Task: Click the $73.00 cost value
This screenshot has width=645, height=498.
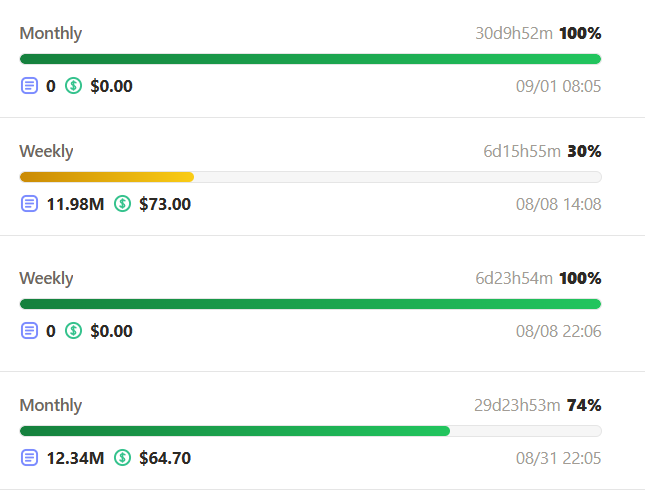Action: pyautogui.click(x=165, y=204)
